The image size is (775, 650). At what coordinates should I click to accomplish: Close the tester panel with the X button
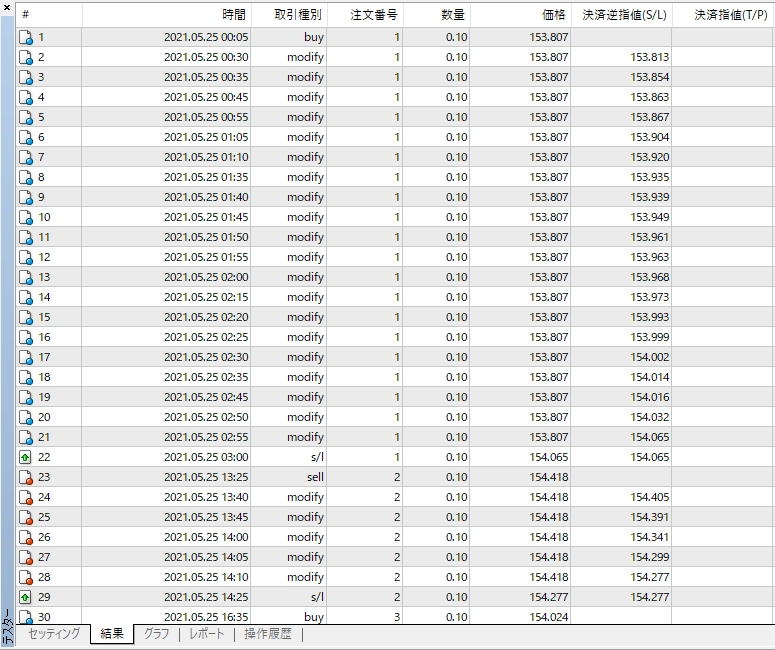click(7, 7)
